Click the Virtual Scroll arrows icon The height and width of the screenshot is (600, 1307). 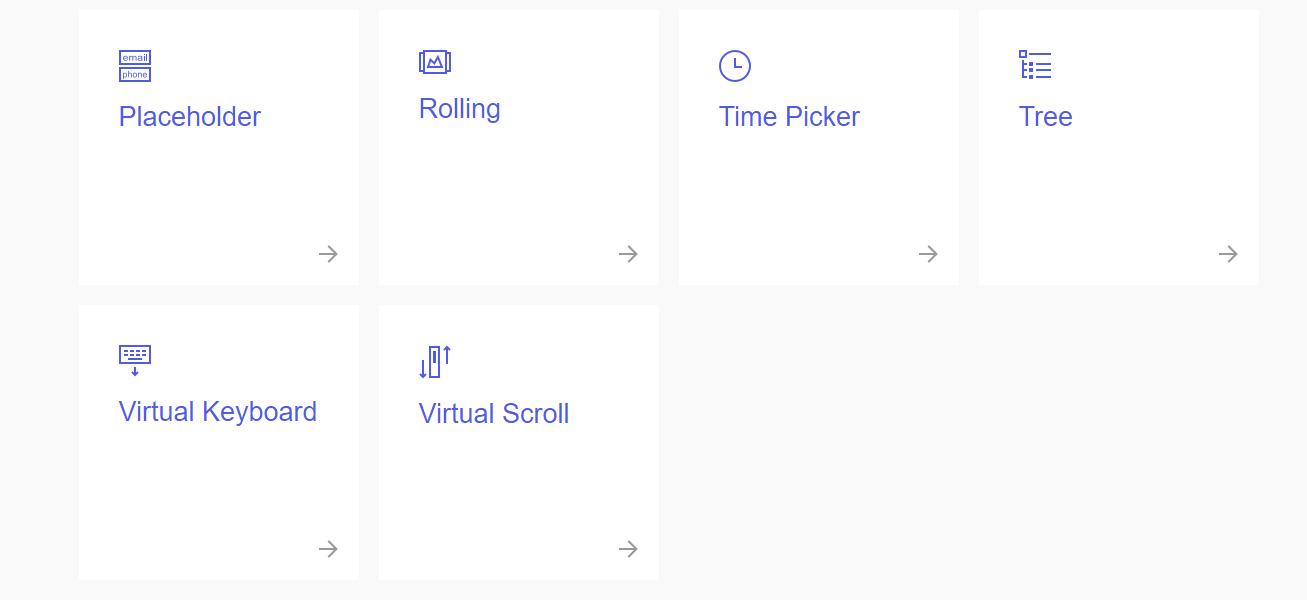click(435, 362)
